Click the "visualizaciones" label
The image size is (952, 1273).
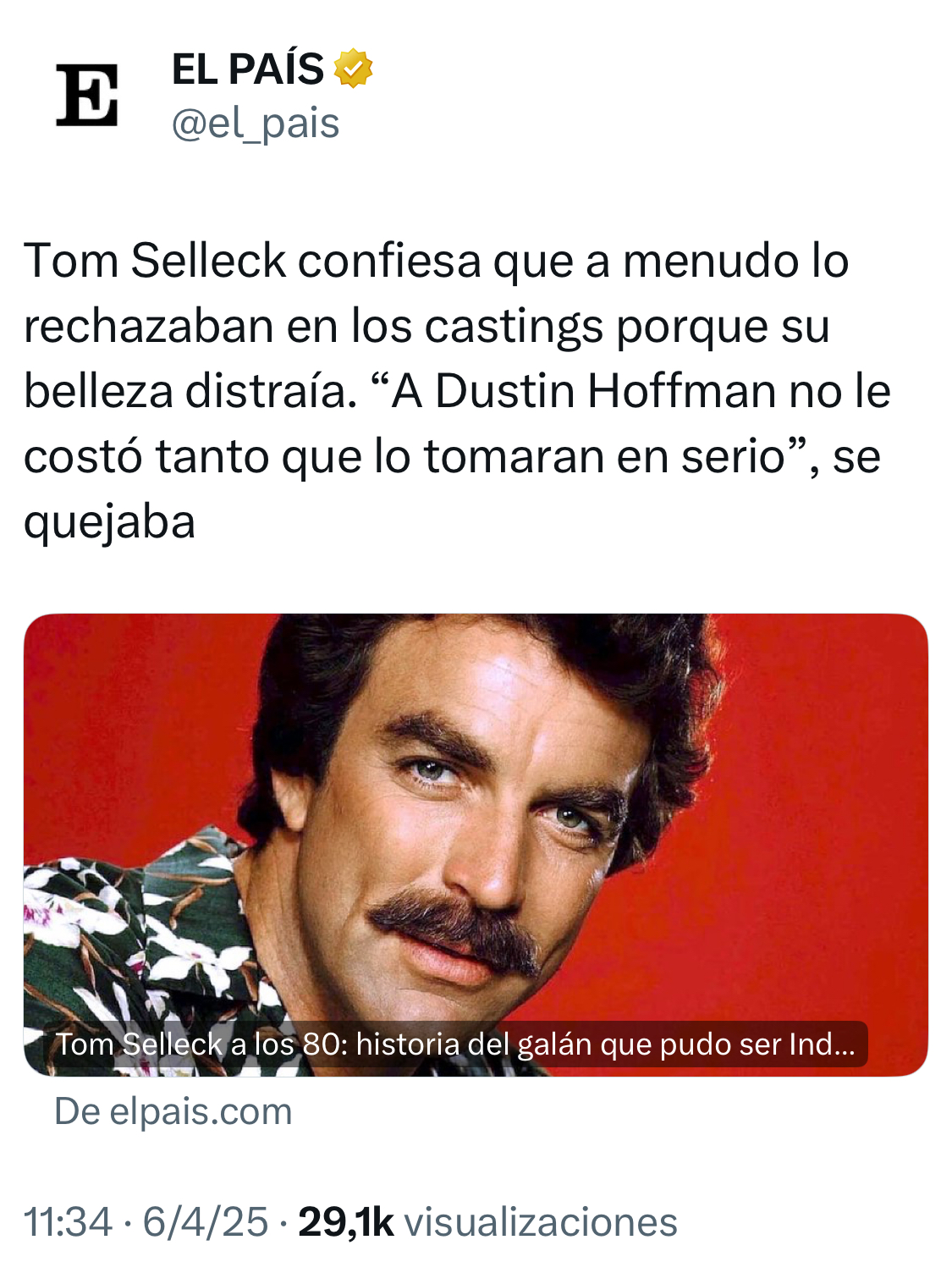(x=542, y=1222)
